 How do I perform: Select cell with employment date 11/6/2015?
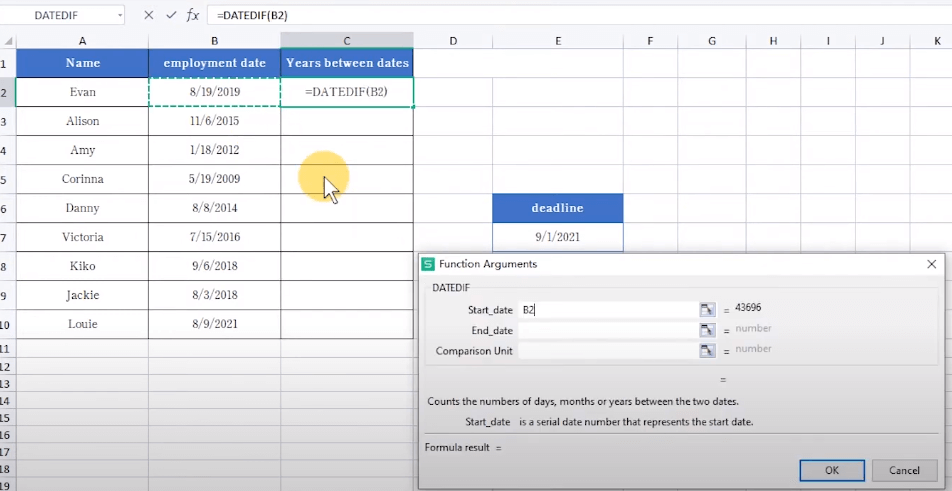[x=214, y=121]
